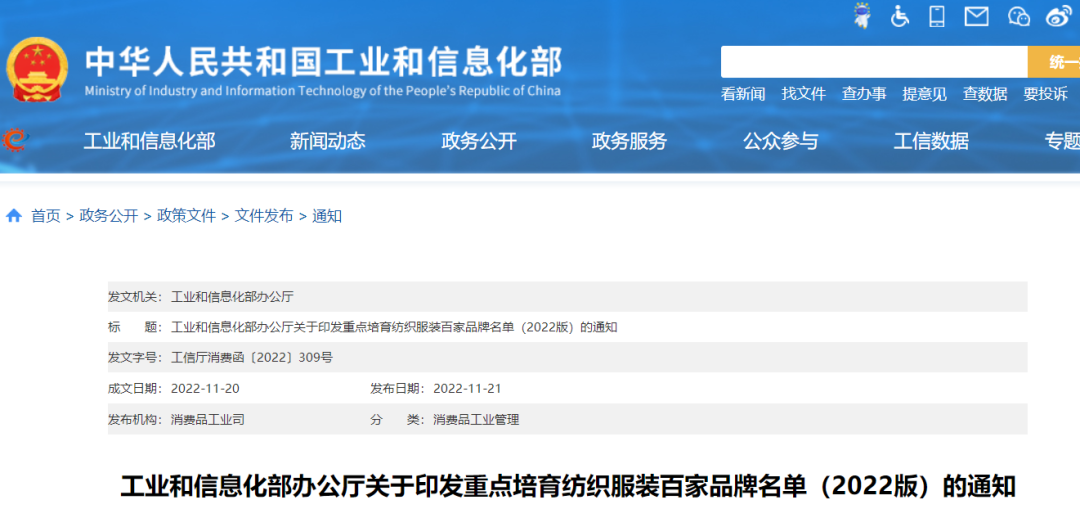Screen dimensions: 1080x527
Task: Open the 政务公开 navigation menu
Action: pyautogui.click(x=479, y=141)
